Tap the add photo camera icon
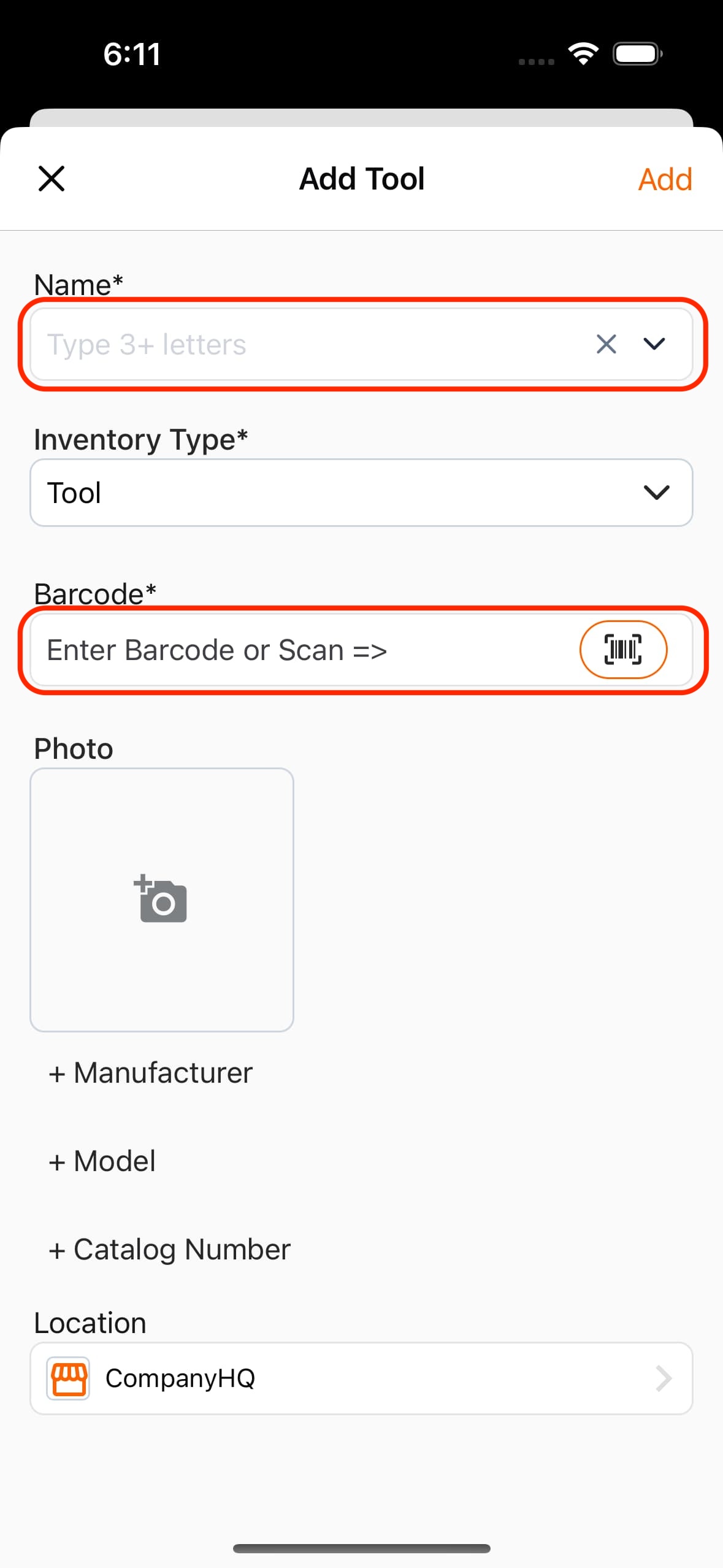The image size is (723, 1568). tap(161, 899)
